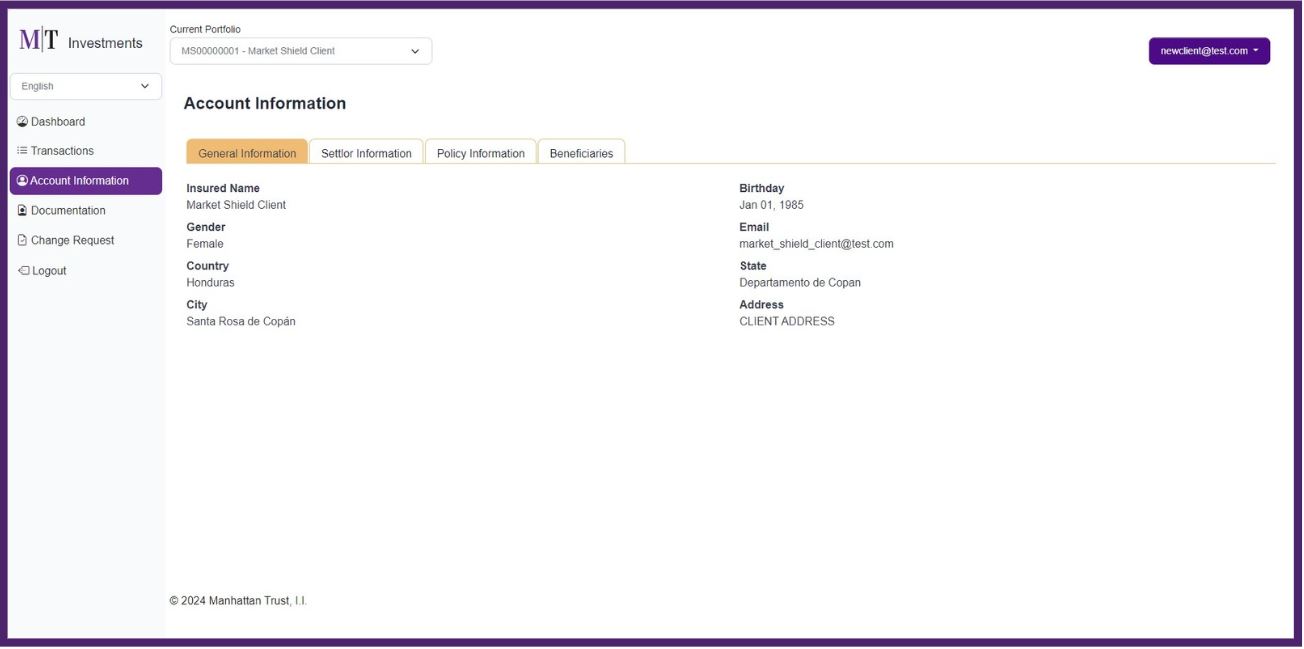Click the Transactions list icon
This screenshot has width=1304, height=649.
22,151
